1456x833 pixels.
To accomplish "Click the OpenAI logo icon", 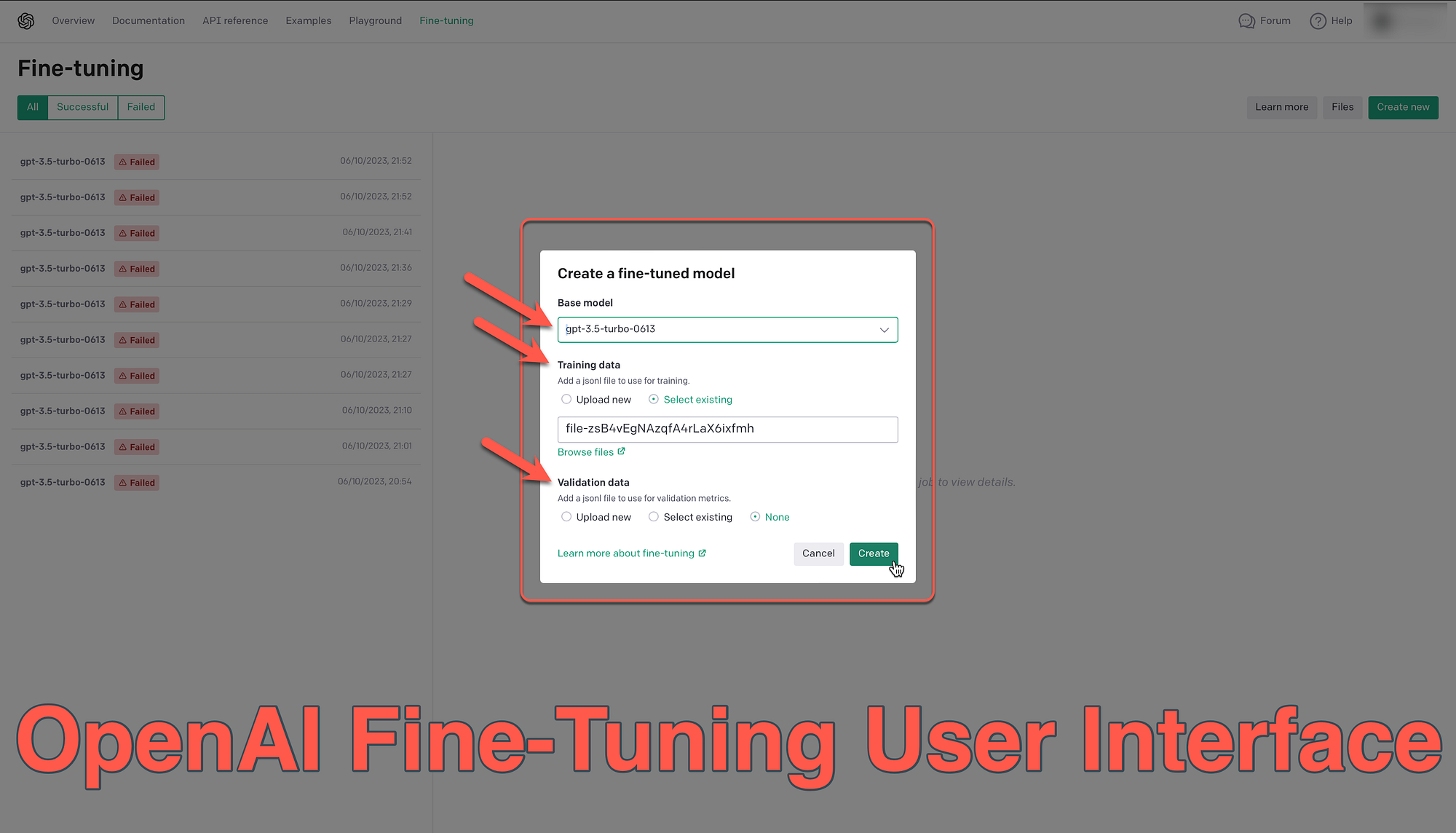I will pos(26,20).
